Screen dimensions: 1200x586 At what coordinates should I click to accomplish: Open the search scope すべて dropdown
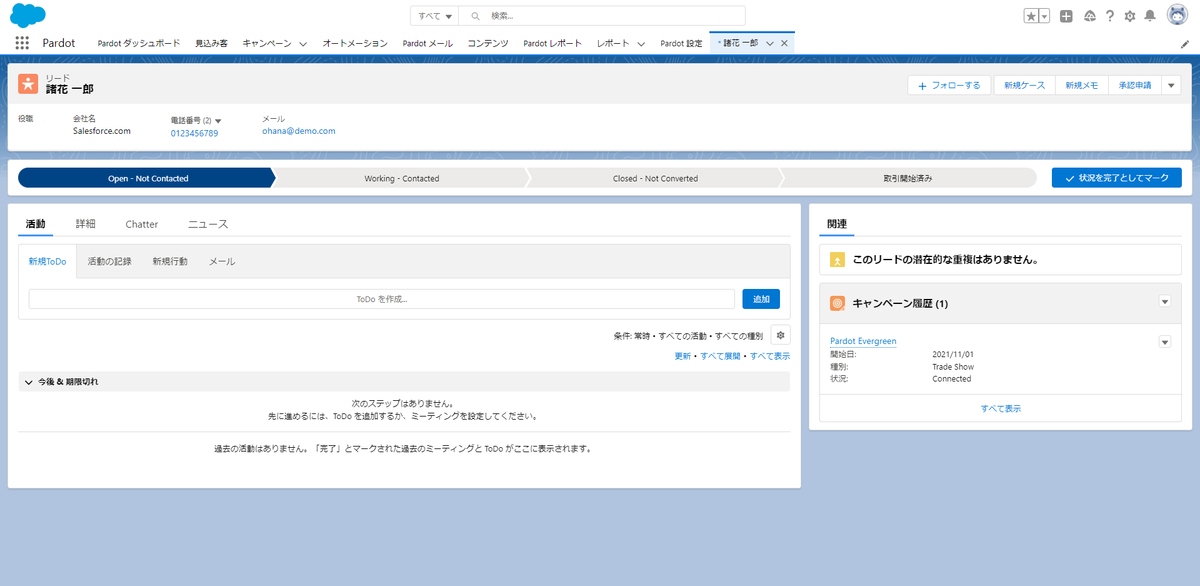pyautogui.click(x=434, y=16)
